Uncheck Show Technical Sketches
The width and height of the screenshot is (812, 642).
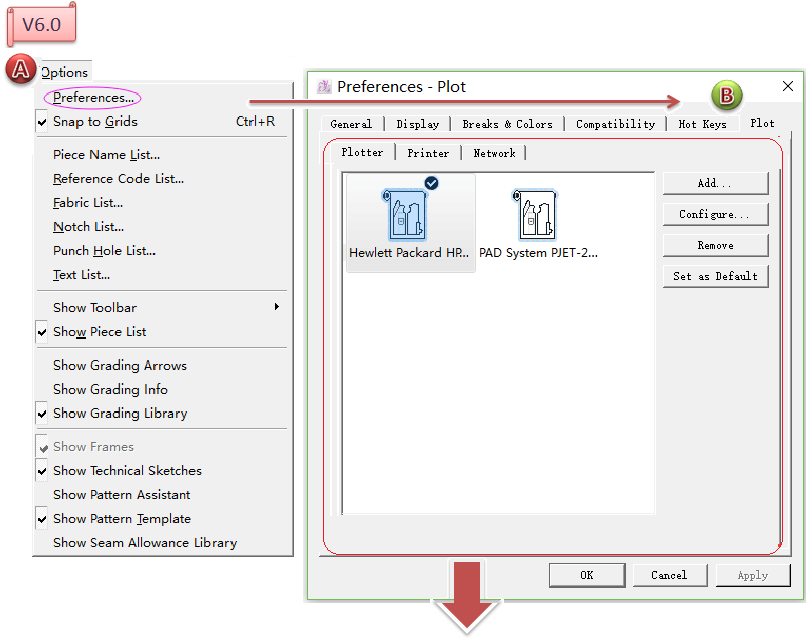tap(127, 471)
